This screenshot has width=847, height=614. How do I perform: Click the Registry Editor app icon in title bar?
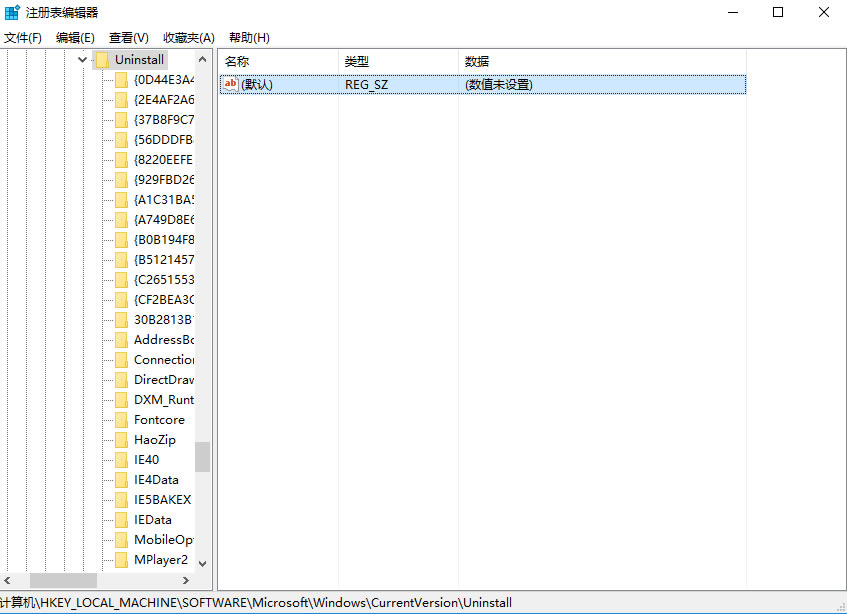tap(12, 12)
